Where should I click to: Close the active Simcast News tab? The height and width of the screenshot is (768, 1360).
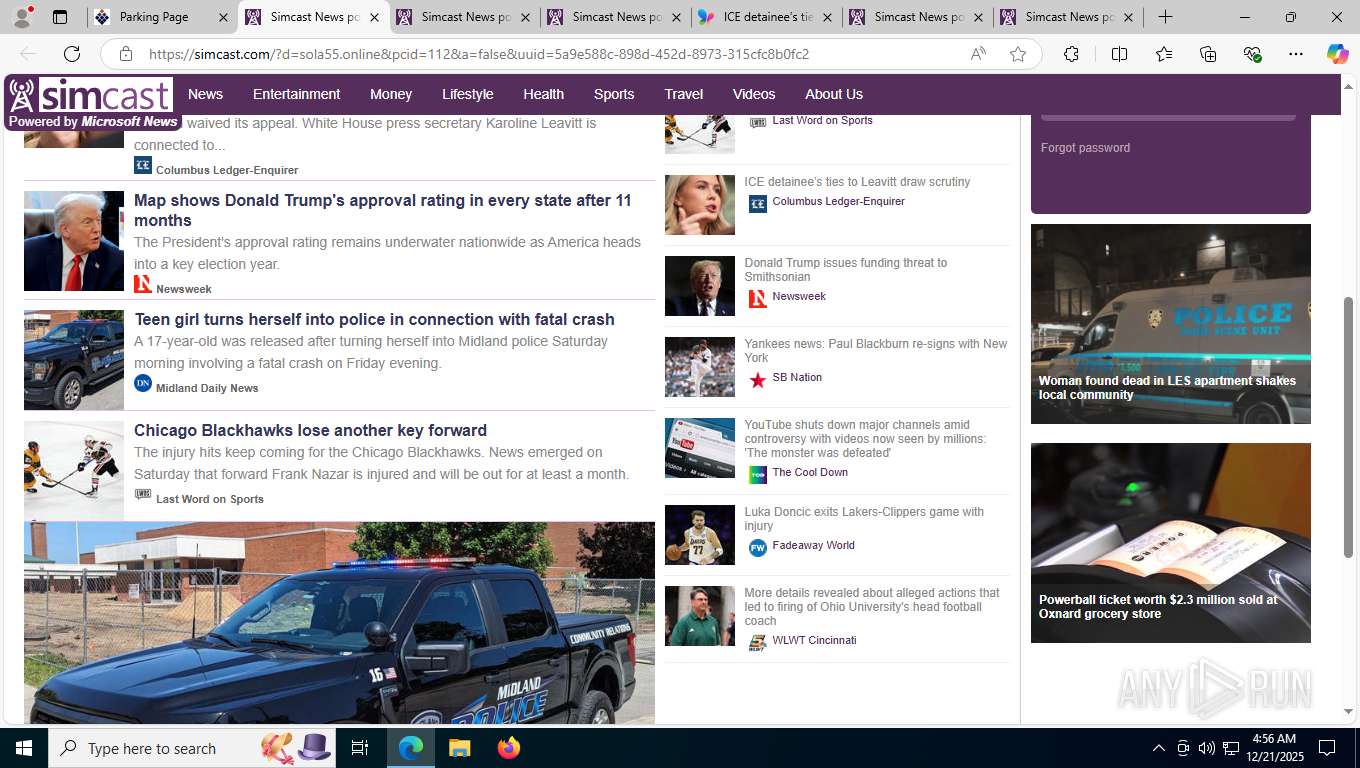coord(374,17)
